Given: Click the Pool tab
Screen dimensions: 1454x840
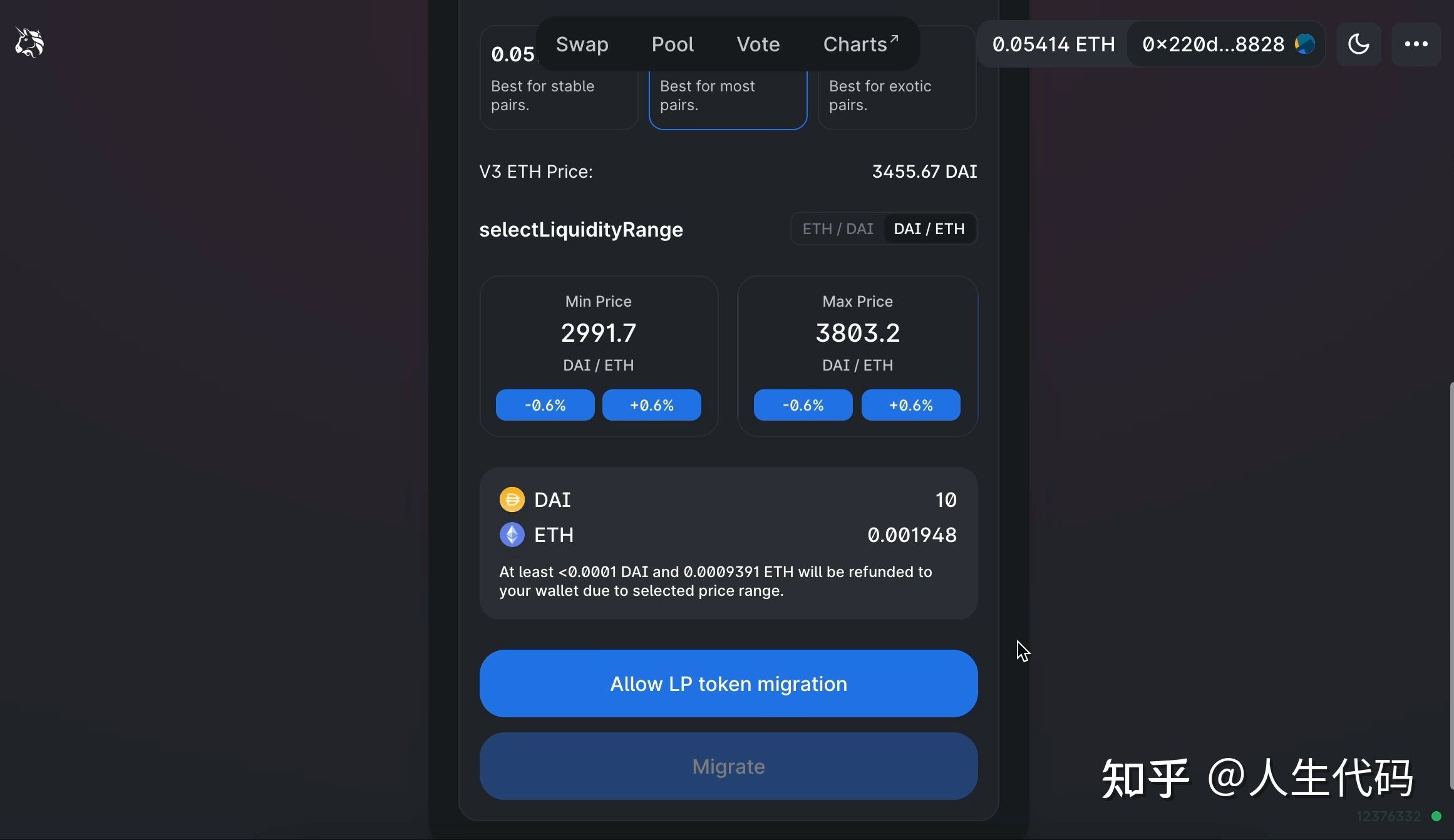Looking at the screenshot, I should (672, 44).
